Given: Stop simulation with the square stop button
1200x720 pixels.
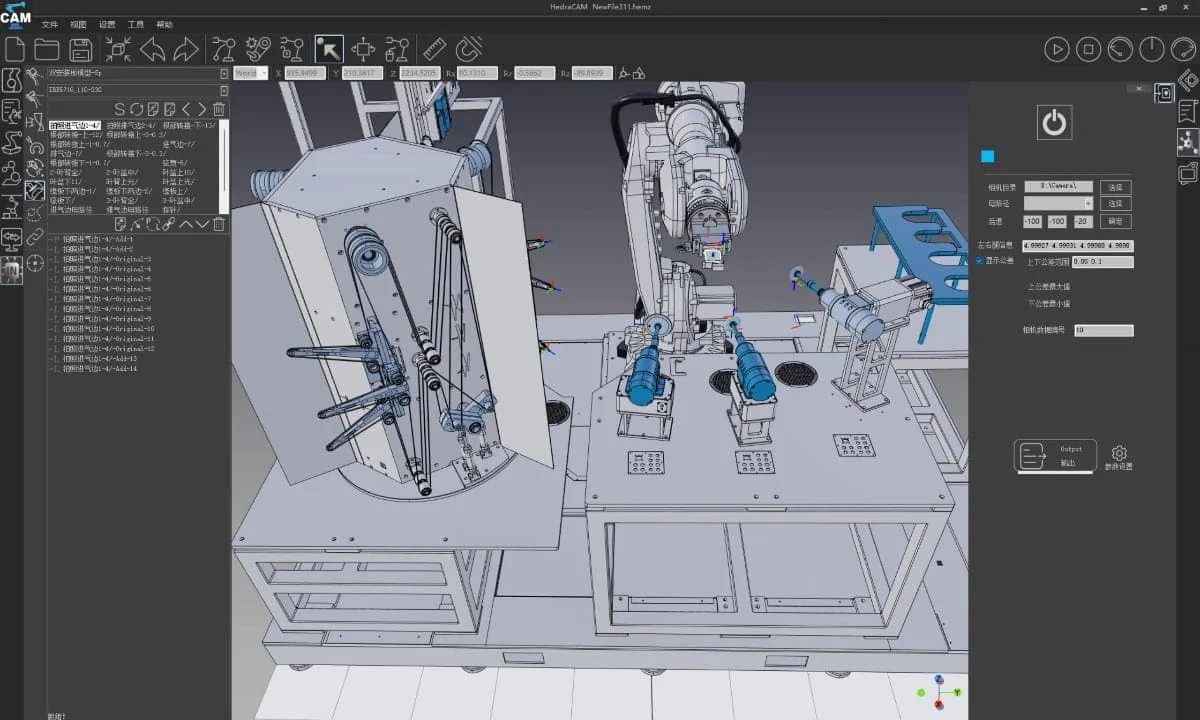Looking at the screenshot, I should tap(1089, 49).
